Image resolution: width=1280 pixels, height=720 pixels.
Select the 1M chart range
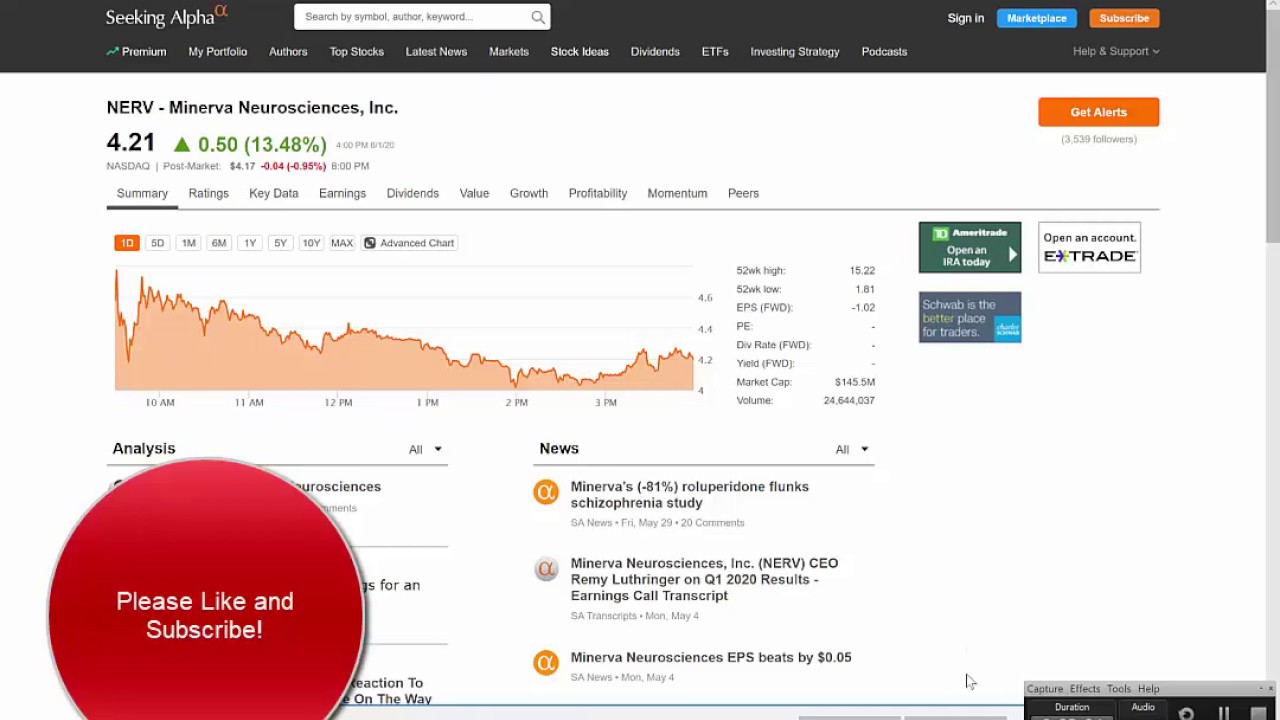pyautogui.click(x=188, y=243)
